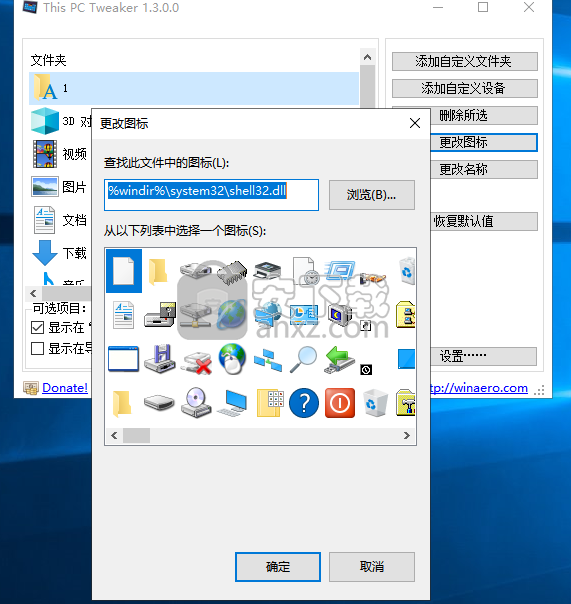Enable the unchecked 显示在导 checkbox
This screenshot has height=604, width=571.
pos(37,349)
